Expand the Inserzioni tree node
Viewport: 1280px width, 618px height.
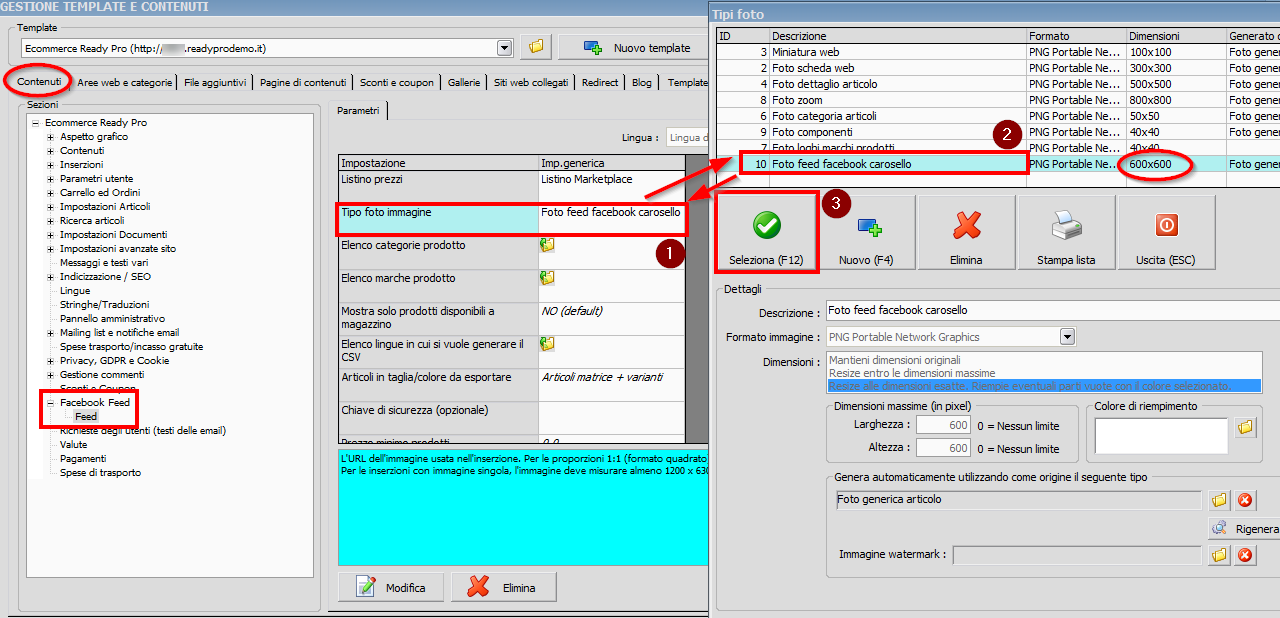coord(51,165)
